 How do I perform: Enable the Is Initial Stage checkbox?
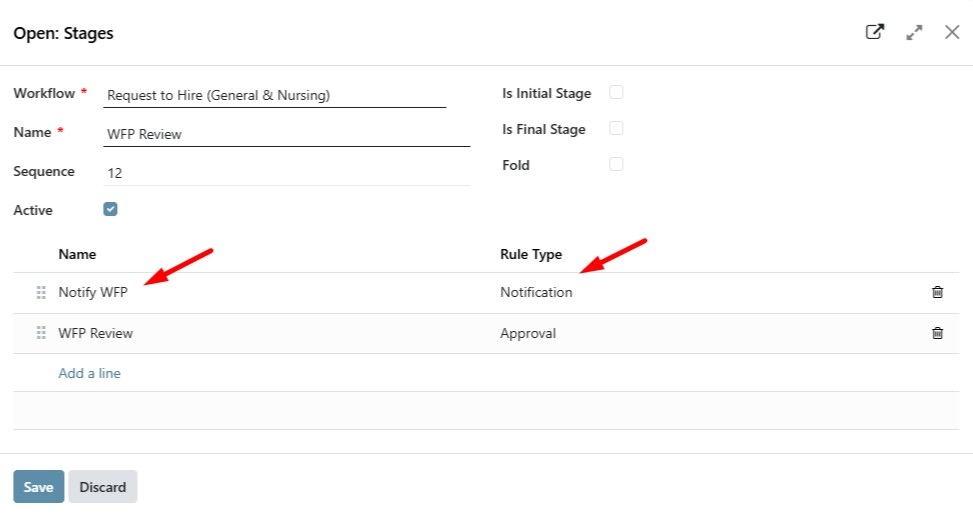point(616,92)
